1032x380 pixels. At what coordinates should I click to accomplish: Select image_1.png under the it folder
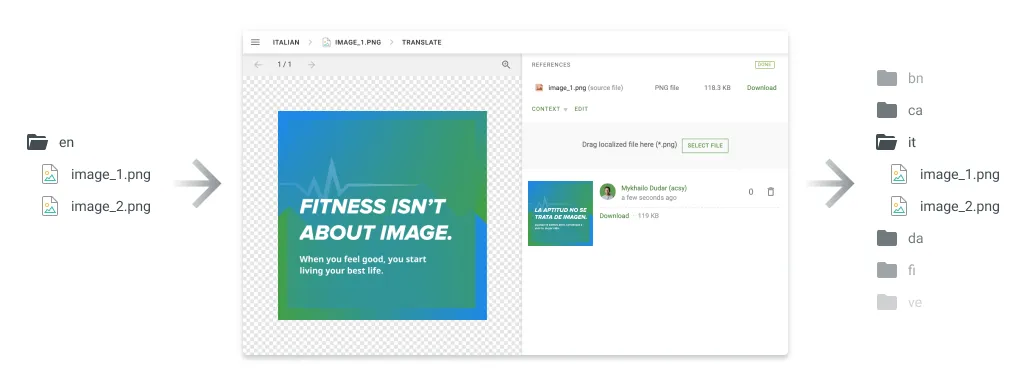945,175
